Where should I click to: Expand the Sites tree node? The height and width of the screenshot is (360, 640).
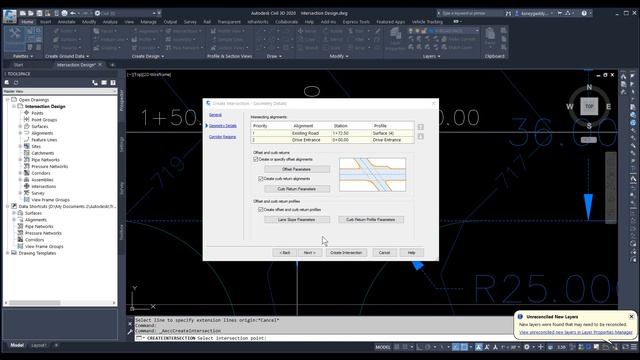pyautogui.click(x=20, y=147)
